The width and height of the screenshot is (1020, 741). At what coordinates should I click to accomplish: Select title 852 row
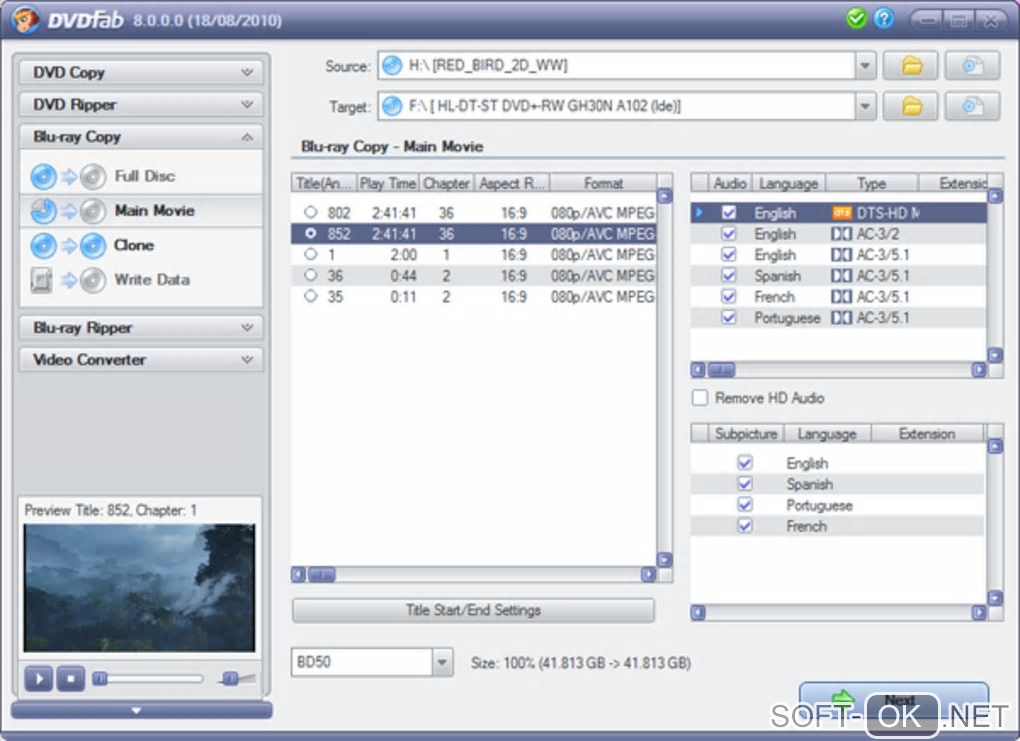pos(473,234)
